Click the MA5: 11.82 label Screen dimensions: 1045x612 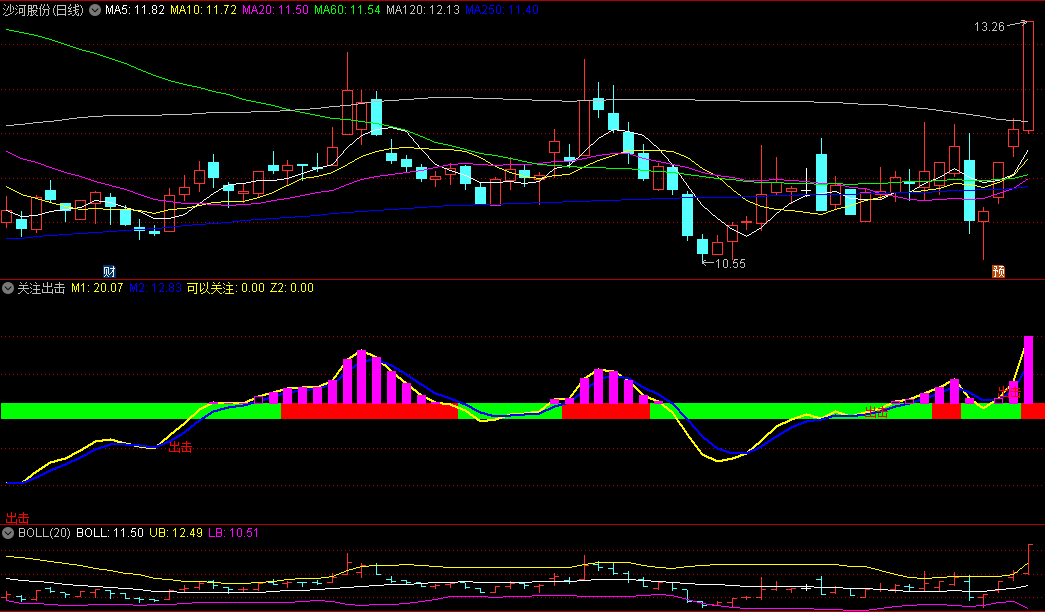tap(135, 10)
